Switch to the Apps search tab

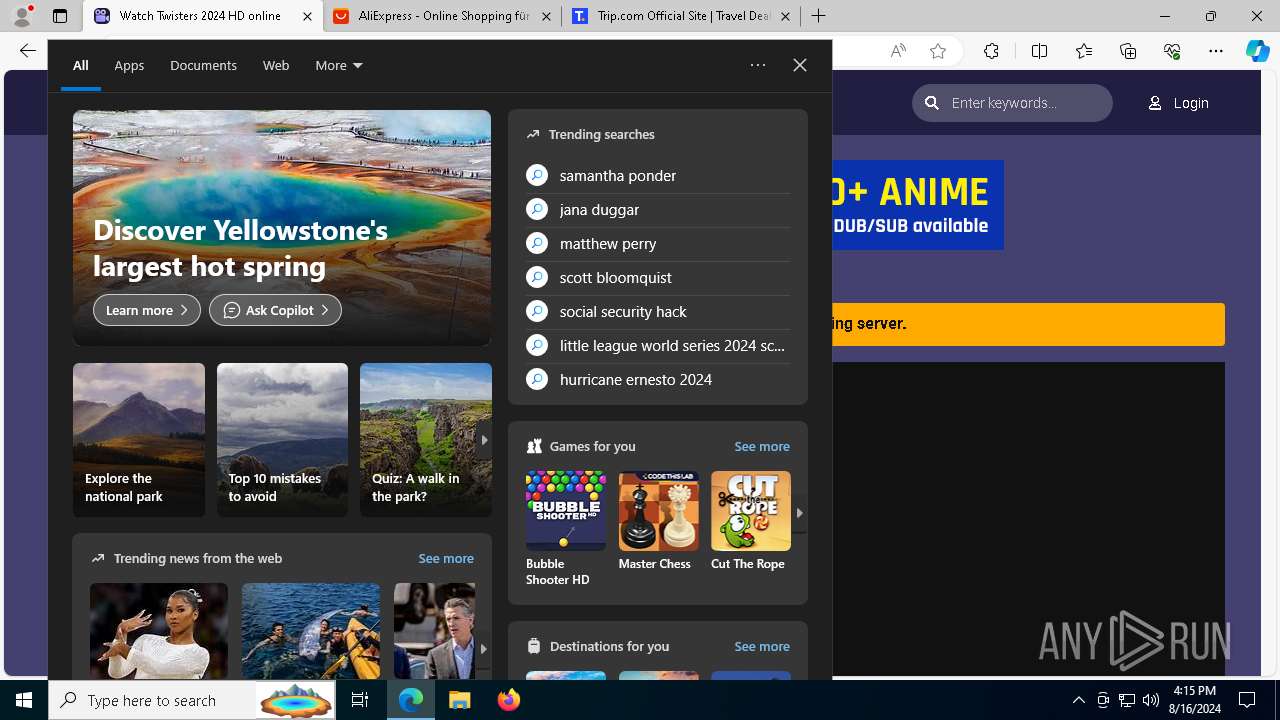pyautogui.click(x=129, y=65)
